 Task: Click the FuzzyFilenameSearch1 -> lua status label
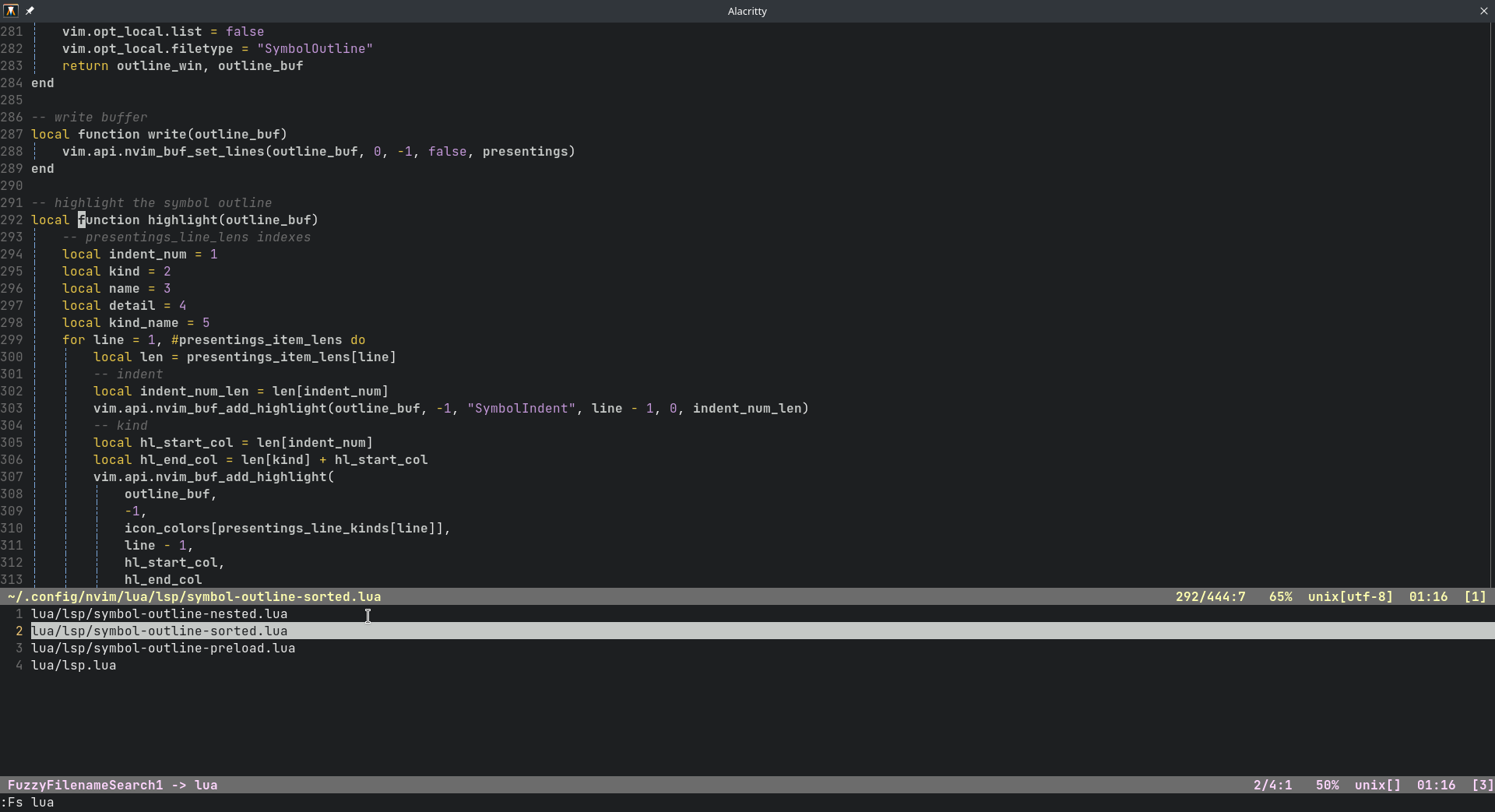click(112, 786)
